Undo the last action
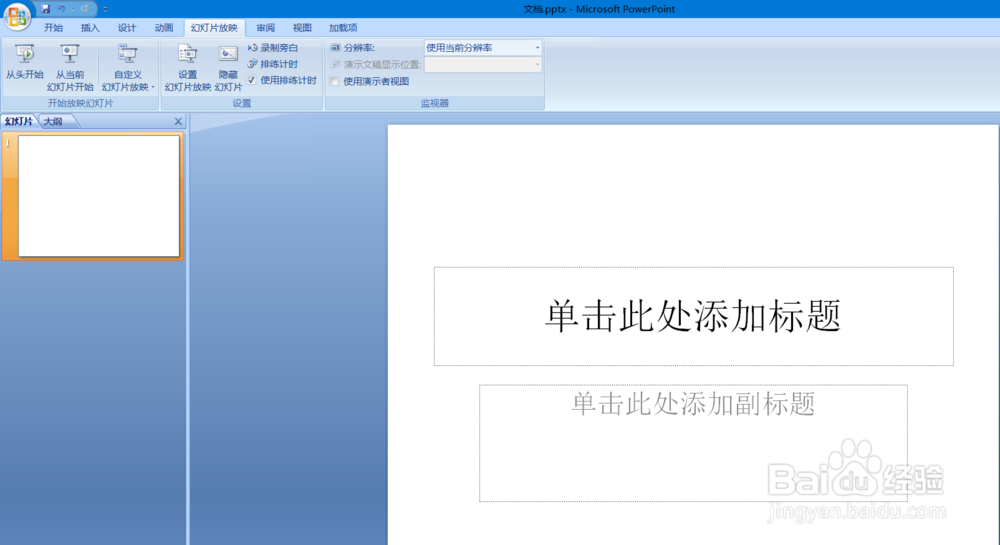The width and height of the screenshot is (1000, 545). pos(61,9)
